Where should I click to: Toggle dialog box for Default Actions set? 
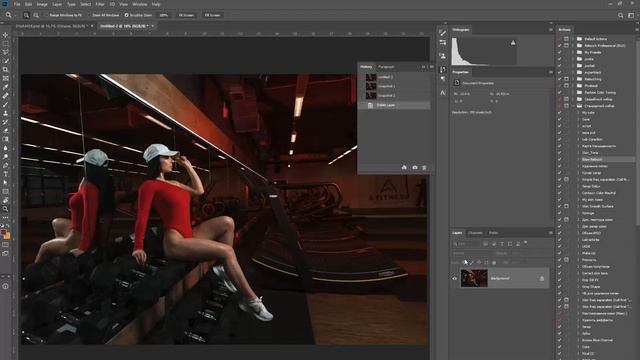(x=567, y=39)
